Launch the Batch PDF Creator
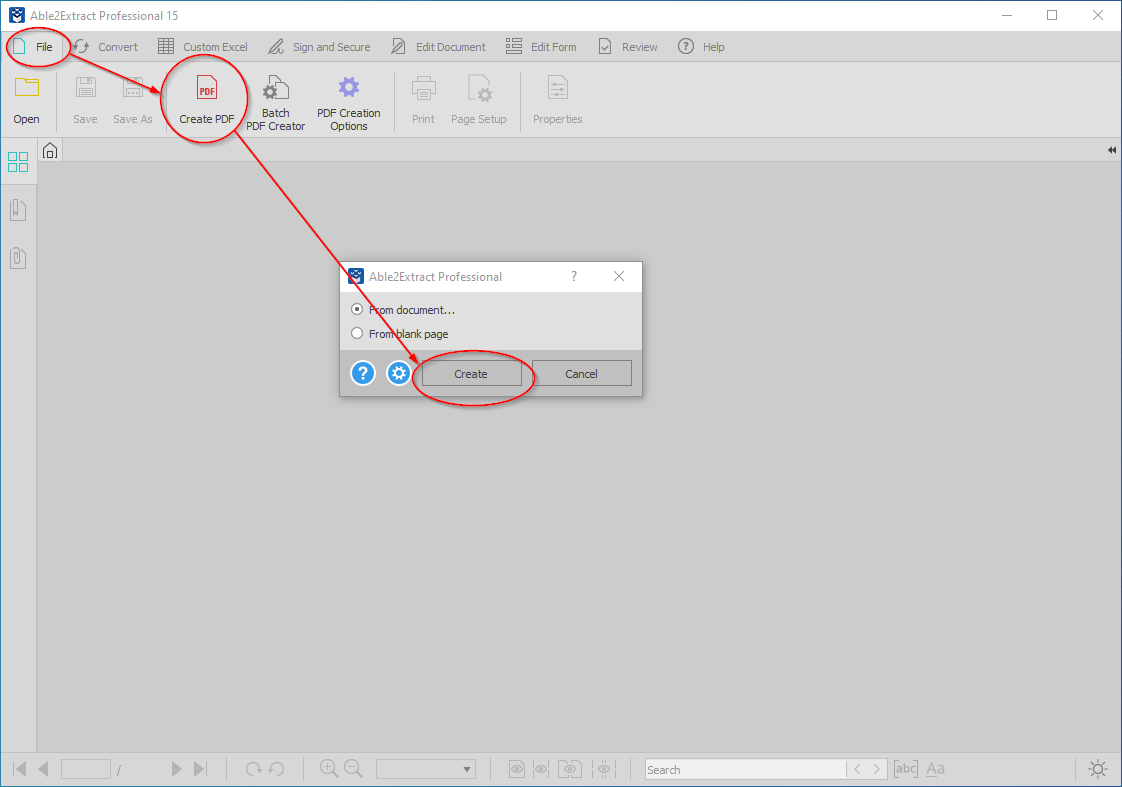This screenshot has width=1122, height=787. (x=275, y=103)
